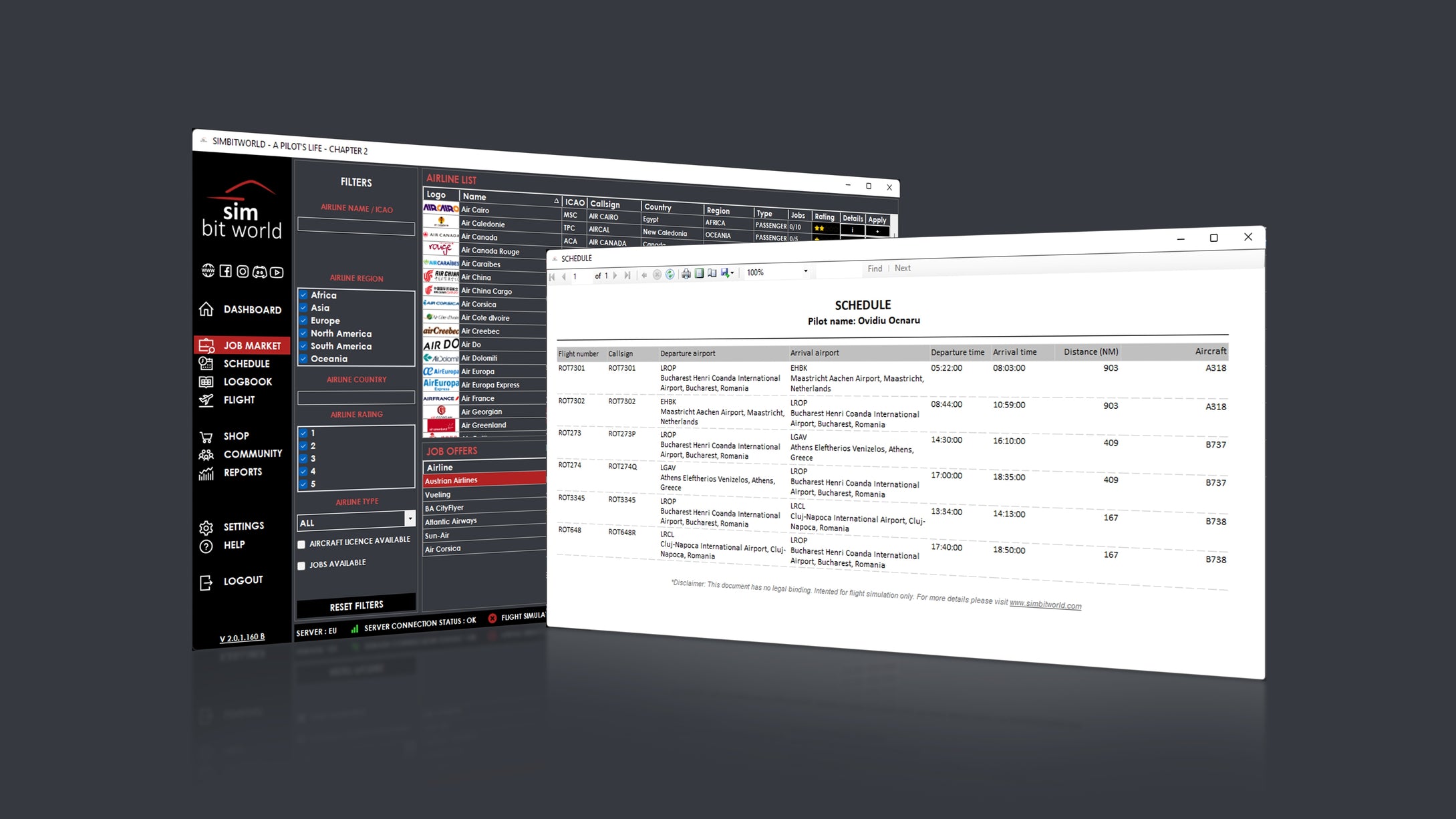1456x819 pixels.
Task: Open the Dashboard menu item
Action: click(x=252, y=309)
